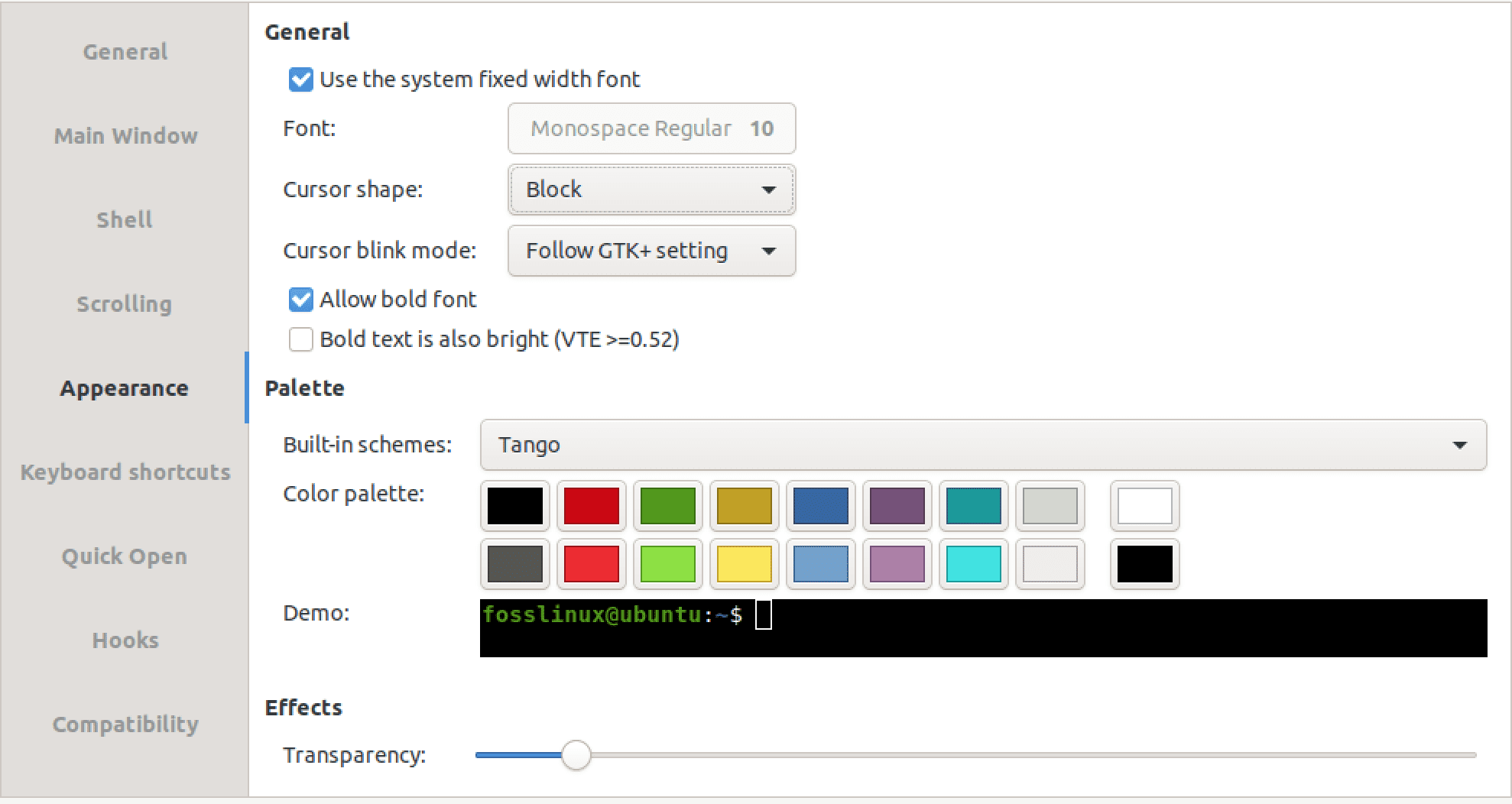Enable 'Use the system fixed width font' checkbox

[x=300, y=79]
